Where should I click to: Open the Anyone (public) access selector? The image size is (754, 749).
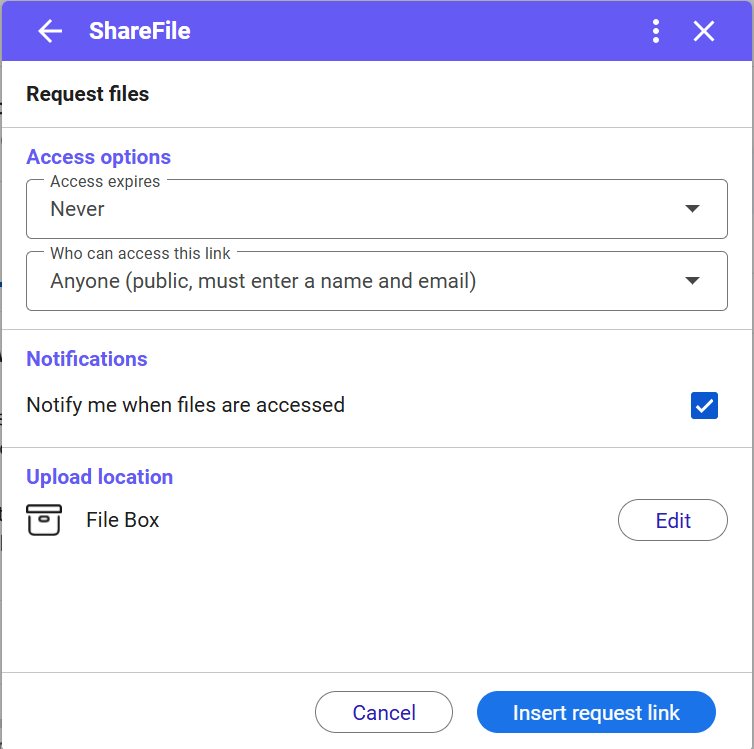tap(377, 281)
